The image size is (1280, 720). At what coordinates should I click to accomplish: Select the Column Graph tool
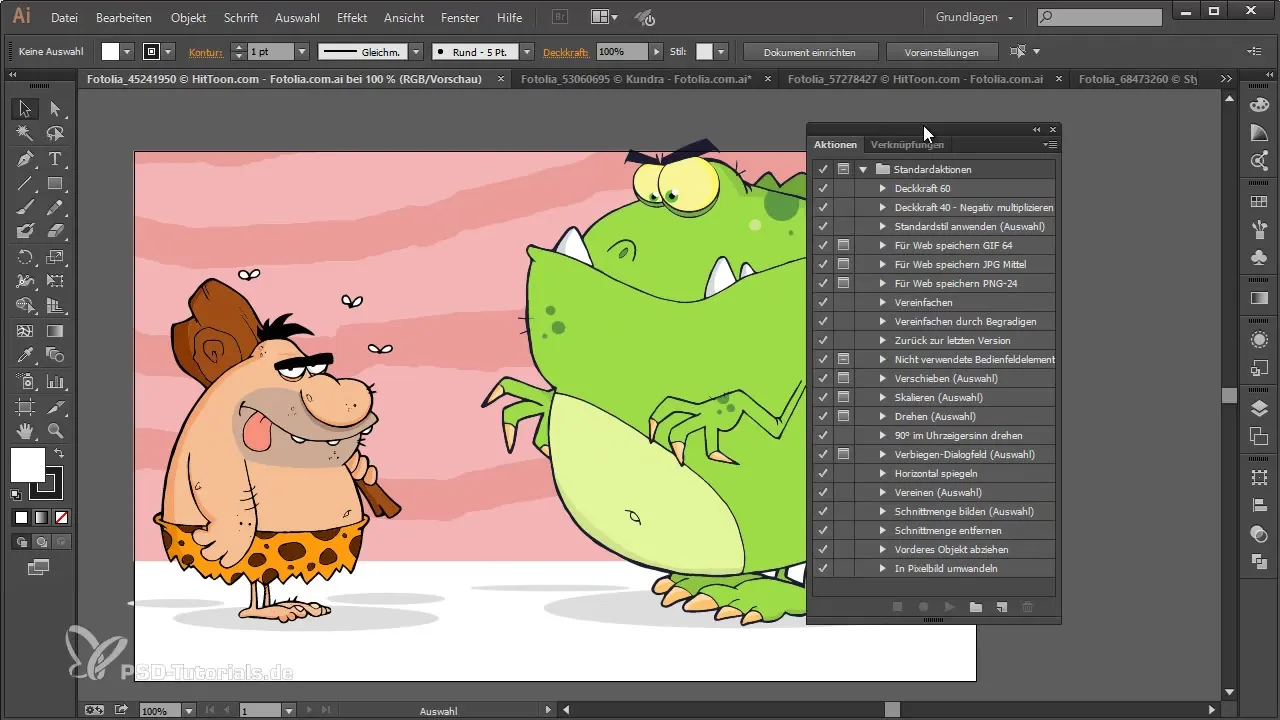(55, 381)
